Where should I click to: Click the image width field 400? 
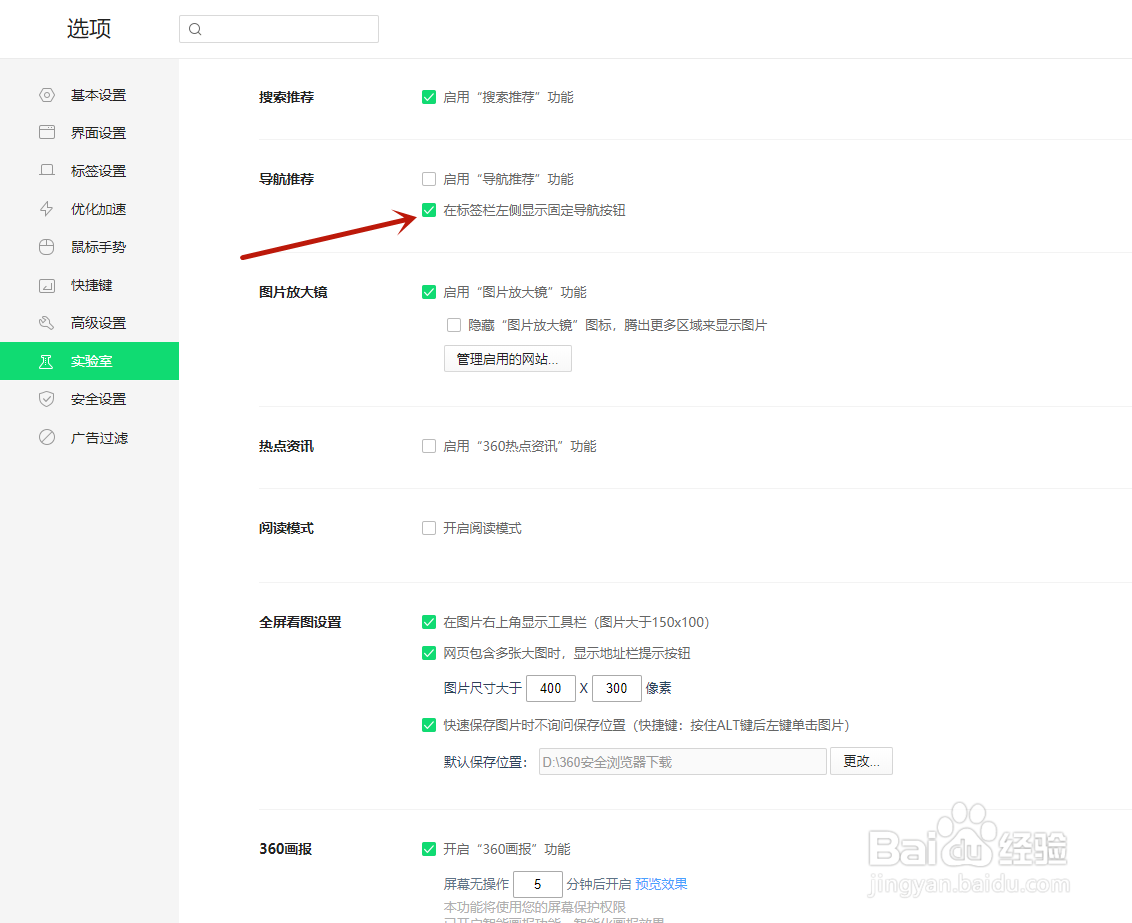(551, 688)
